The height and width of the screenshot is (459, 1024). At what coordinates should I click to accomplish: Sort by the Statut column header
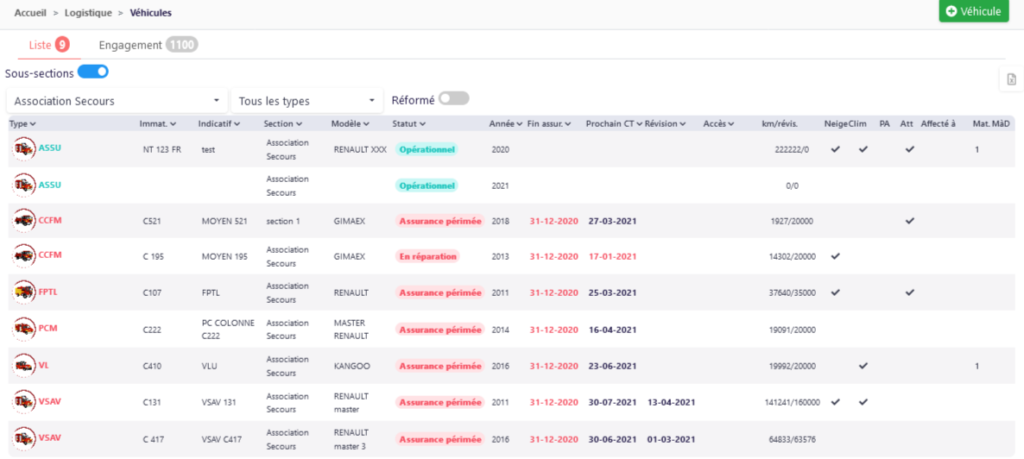click(409, 123)
